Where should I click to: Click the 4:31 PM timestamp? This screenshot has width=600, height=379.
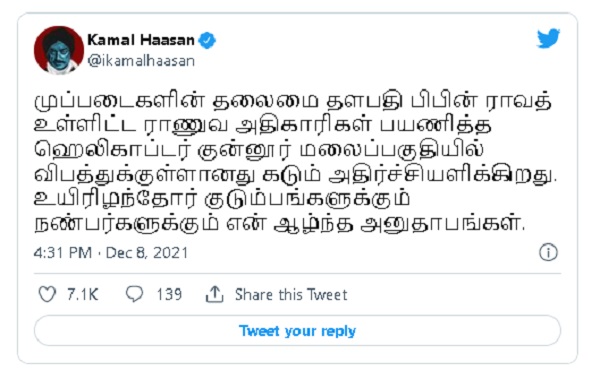(63, 253)
